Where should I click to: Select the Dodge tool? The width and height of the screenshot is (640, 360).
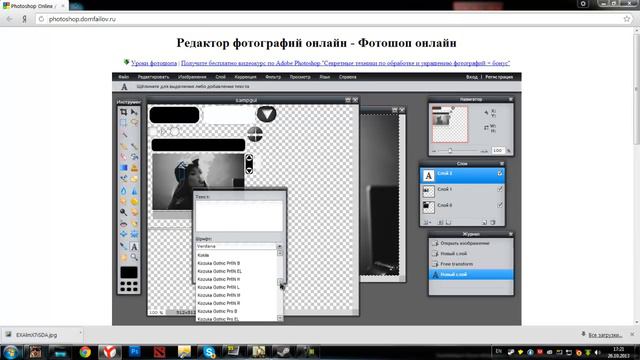pyautogui.click(x=123, y=212)
